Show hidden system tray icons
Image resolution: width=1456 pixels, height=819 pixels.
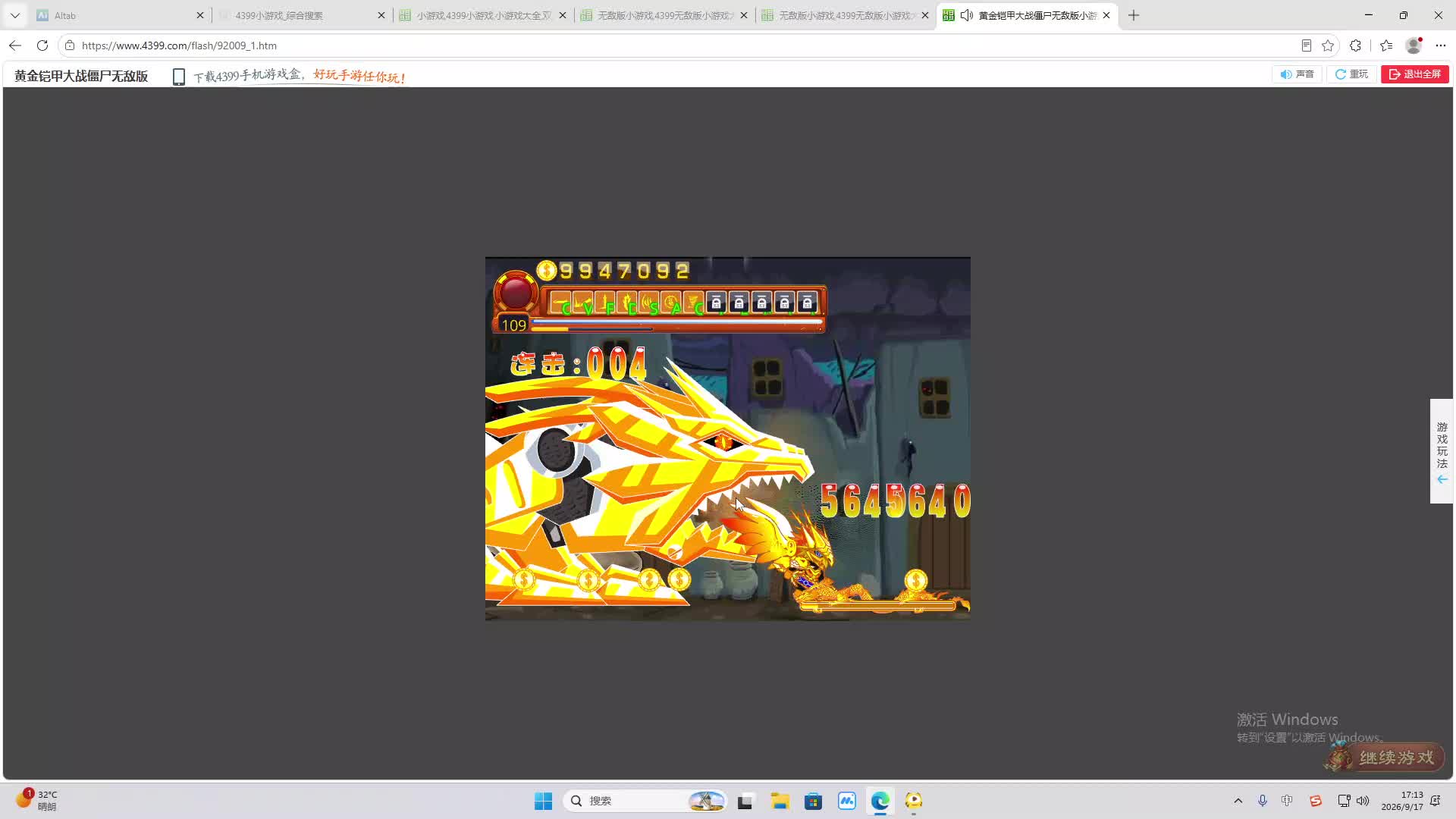tap(1238, 801)
